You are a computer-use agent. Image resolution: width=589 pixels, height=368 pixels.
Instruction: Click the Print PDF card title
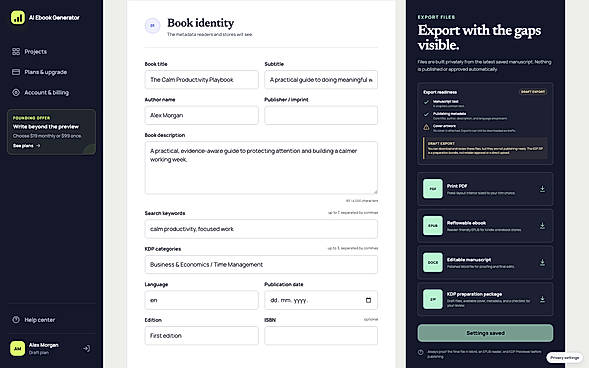(x=457, y=186)
